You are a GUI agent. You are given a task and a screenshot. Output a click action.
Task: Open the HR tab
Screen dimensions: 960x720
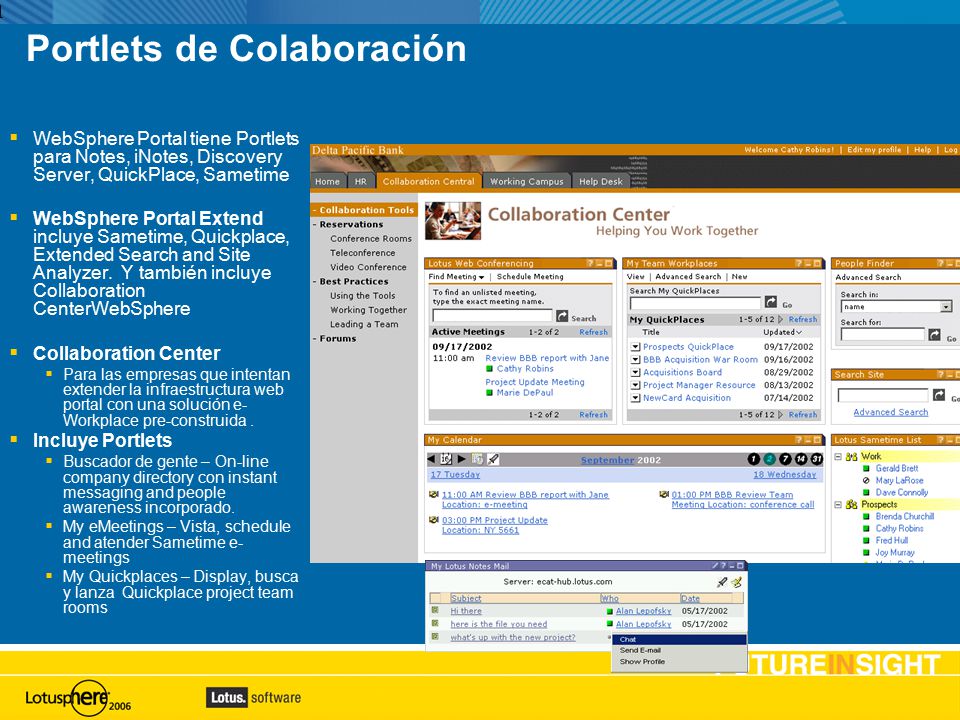click(x=361, y=181)
